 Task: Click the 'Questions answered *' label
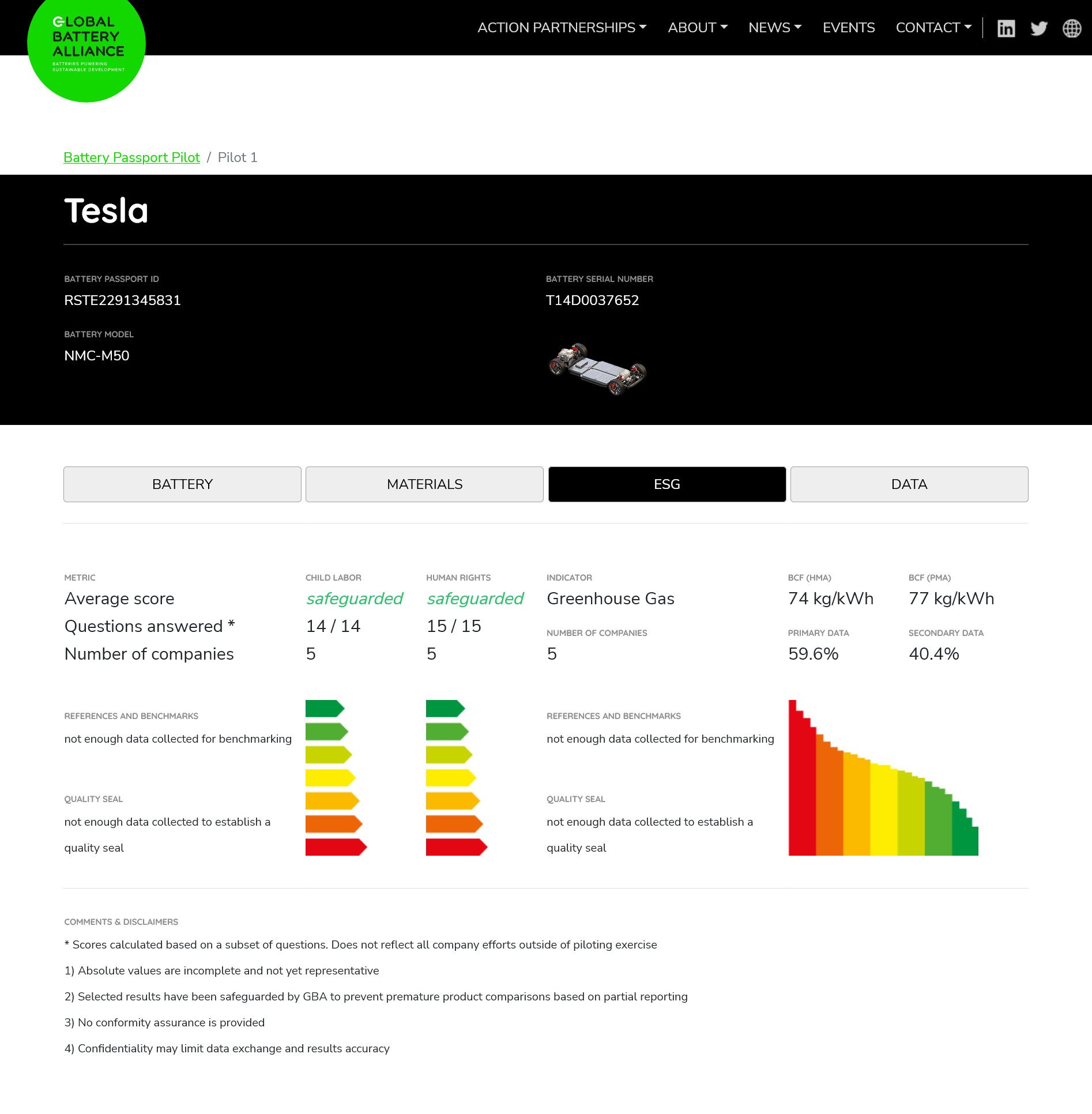pyautogui.click(x=150, y=626)
